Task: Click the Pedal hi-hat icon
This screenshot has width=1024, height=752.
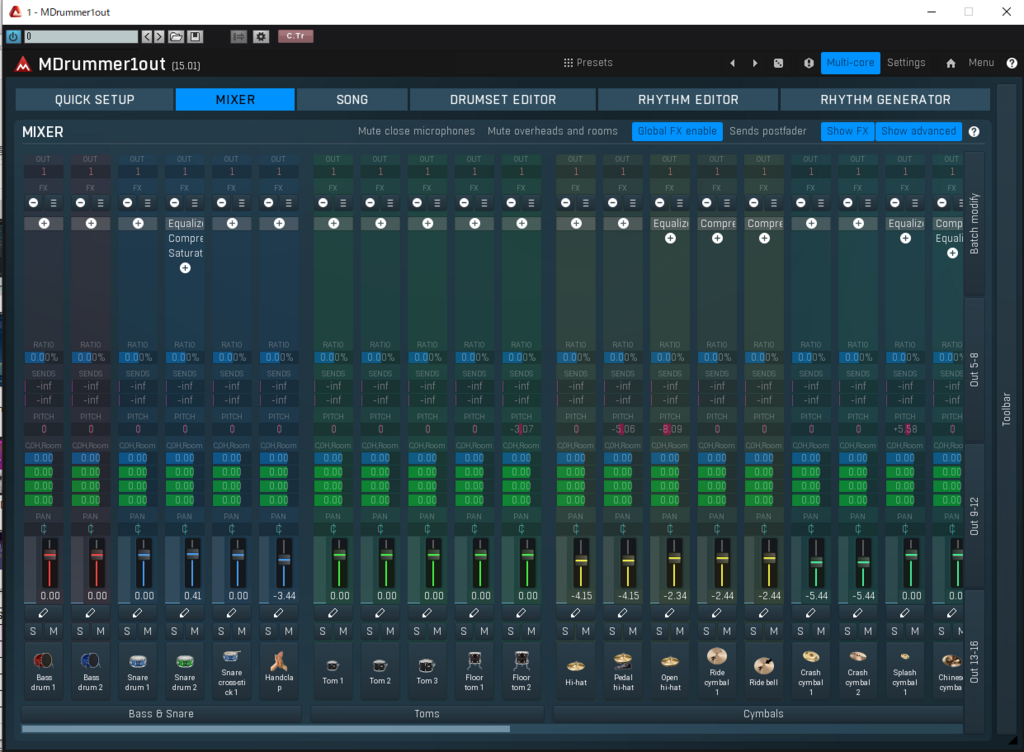Action: tap(623, 661)
